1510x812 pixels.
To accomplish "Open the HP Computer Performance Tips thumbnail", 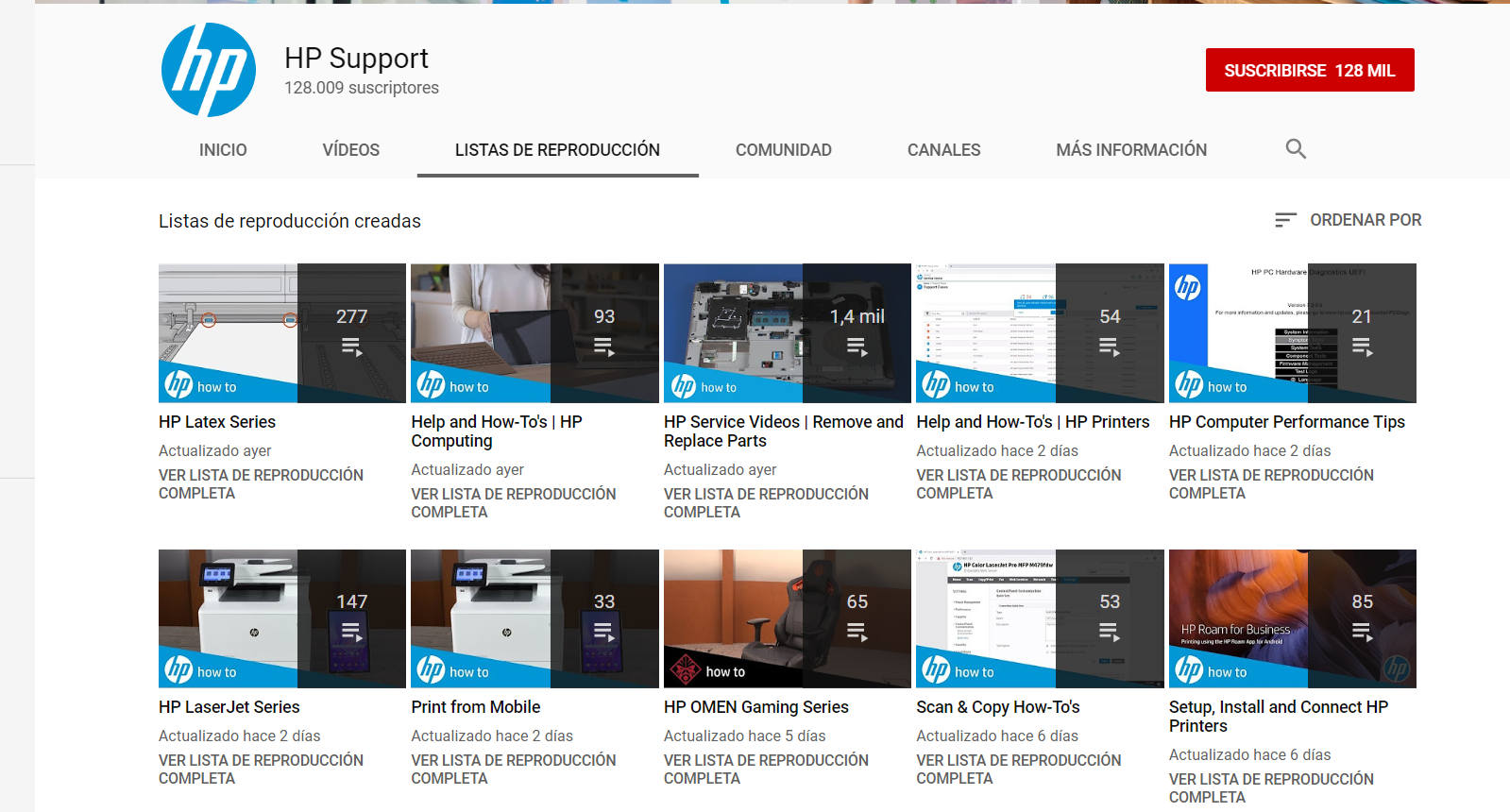I will click(1237, 333).
